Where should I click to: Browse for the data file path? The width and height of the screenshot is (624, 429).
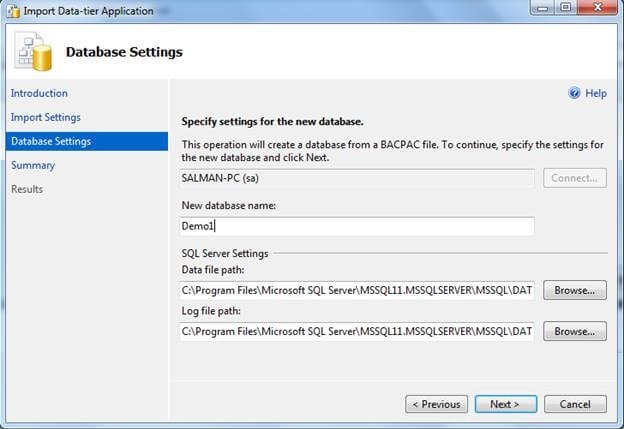pos(575,290)
